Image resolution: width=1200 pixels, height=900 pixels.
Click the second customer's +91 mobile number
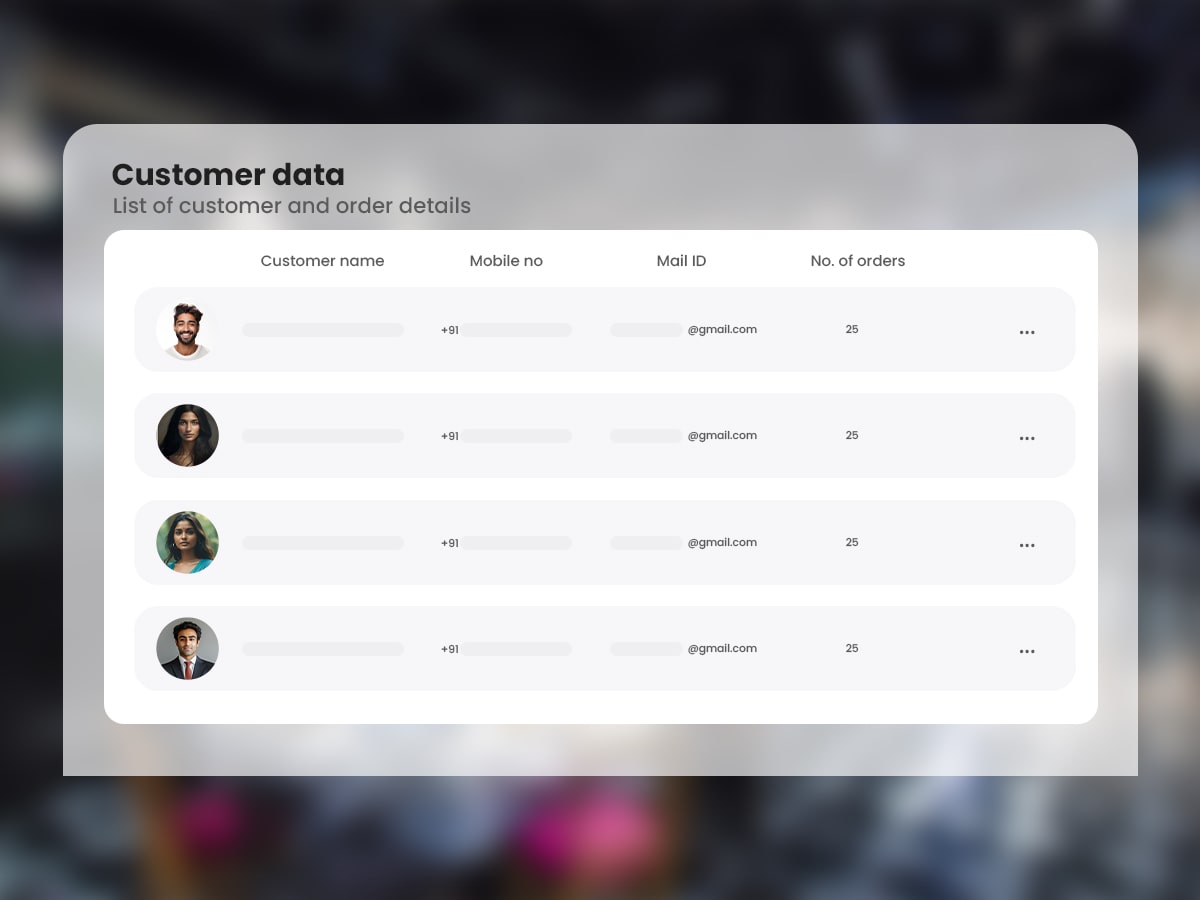(506, 436)
